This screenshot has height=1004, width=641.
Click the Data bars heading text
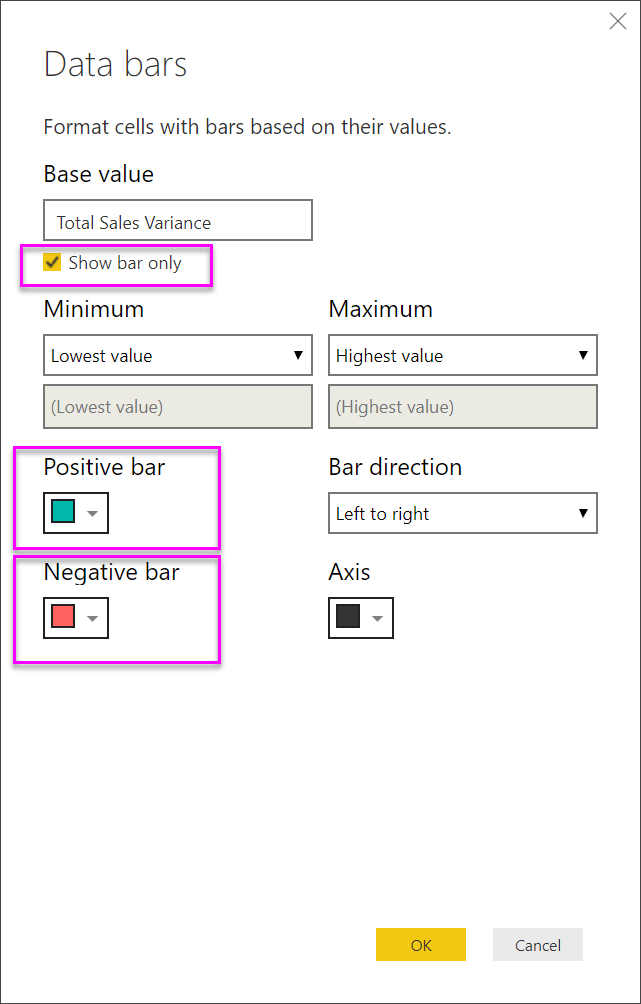tap(115, 65)
